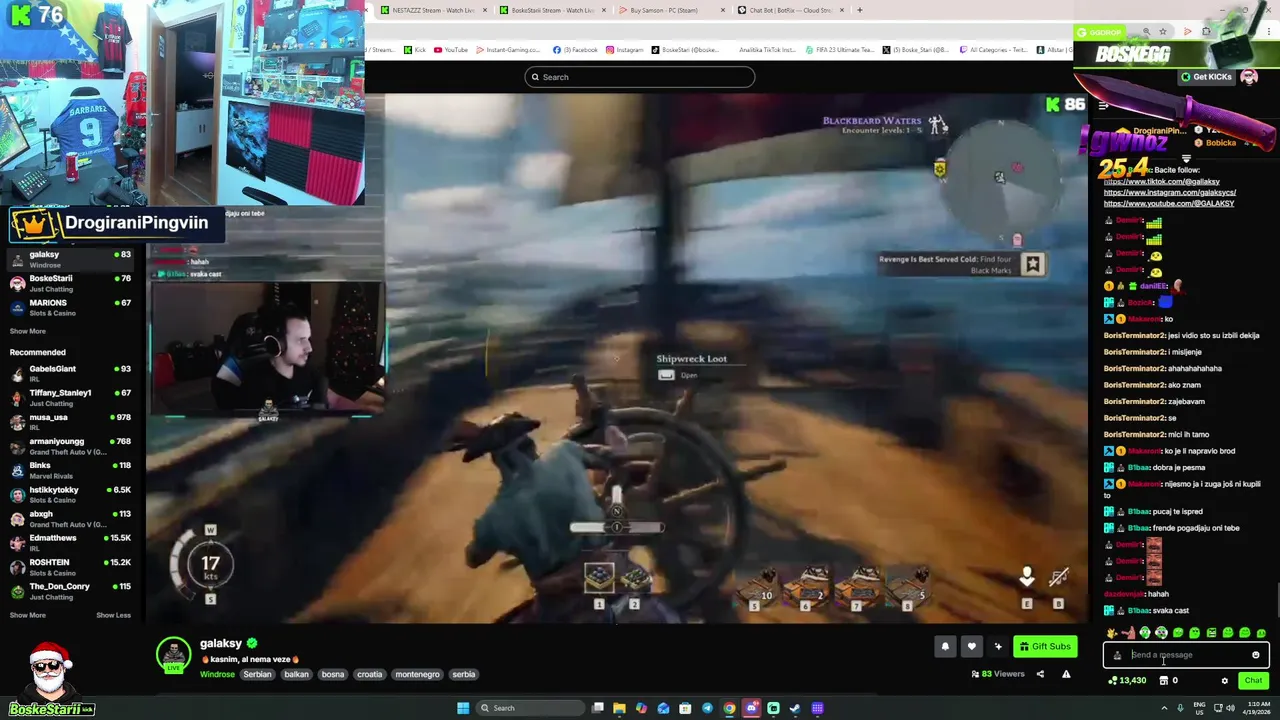Open recommended channel Binks
The image size is (1280, 720).
coord(70,470)
